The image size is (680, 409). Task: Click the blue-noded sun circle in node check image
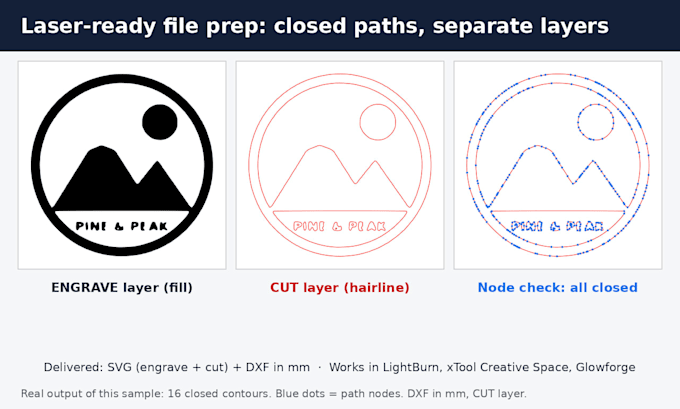tap(596, 122)
